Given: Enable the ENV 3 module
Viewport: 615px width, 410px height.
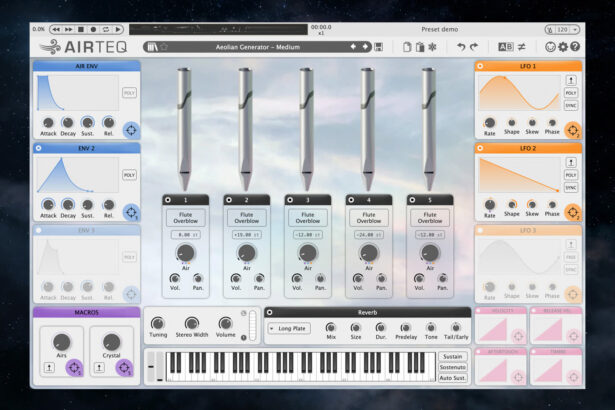Looking at the screenshot, I should 38,230.
